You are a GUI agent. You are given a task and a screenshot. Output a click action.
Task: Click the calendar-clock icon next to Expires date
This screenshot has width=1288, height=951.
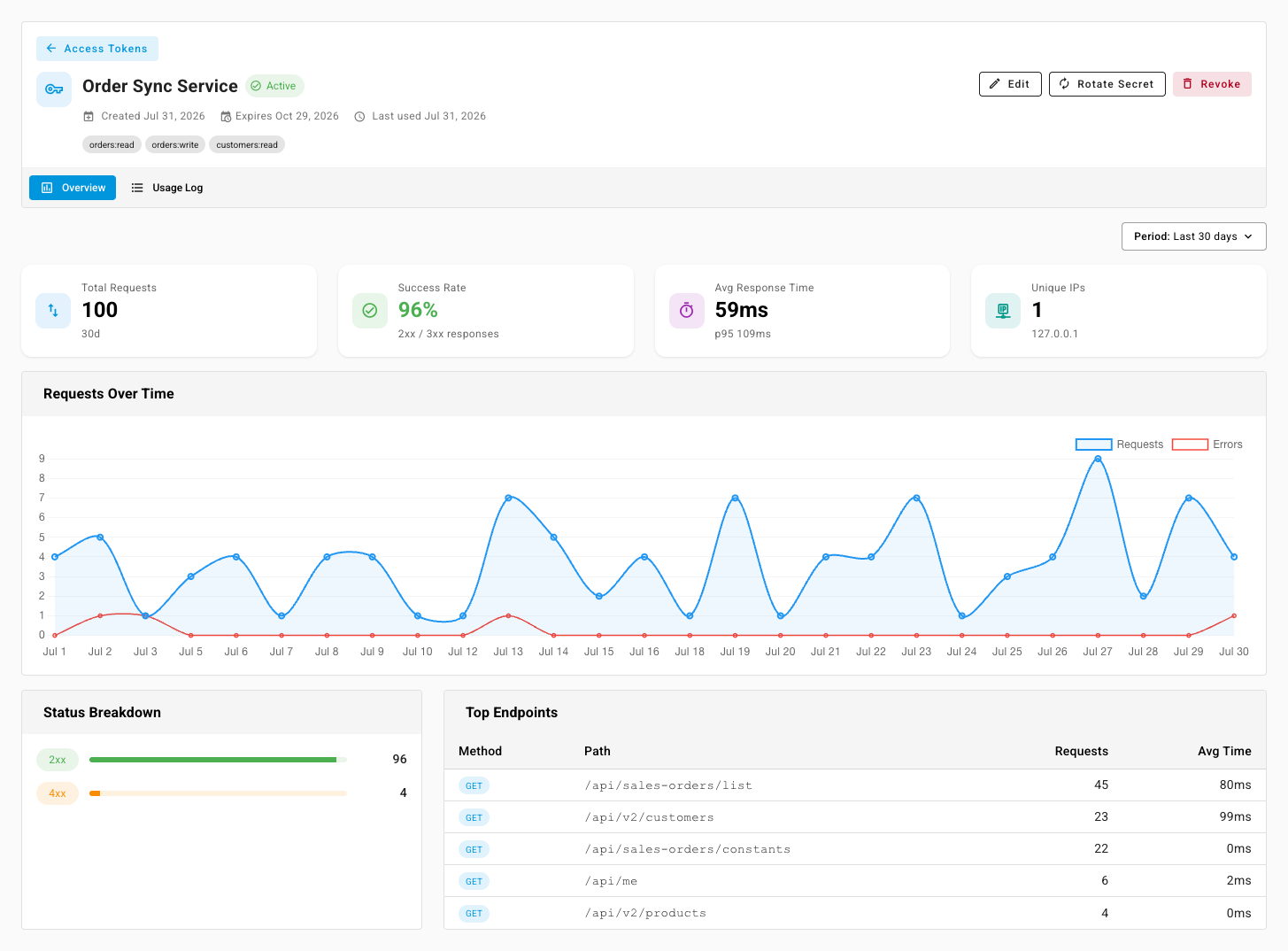pos(226,116)
